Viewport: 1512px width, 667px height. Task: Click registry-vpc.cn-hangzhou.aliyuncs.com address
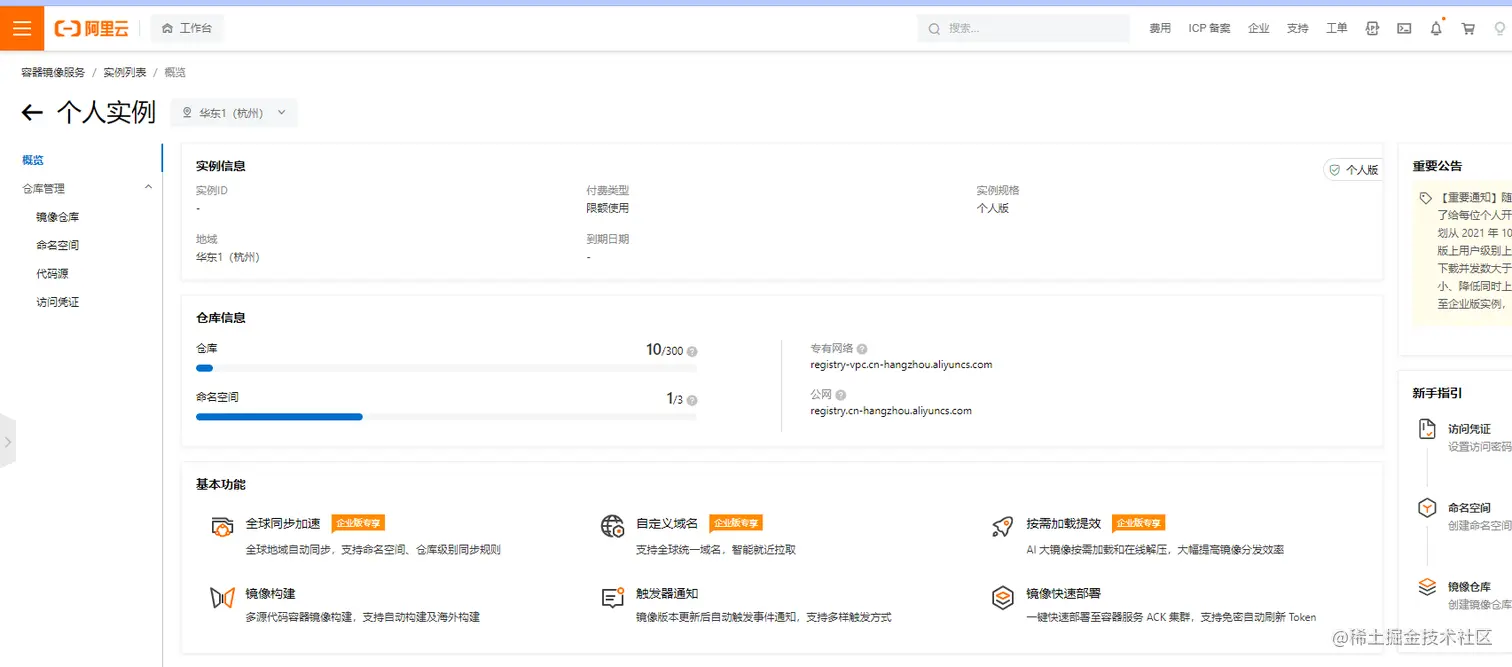click(901, 365)
